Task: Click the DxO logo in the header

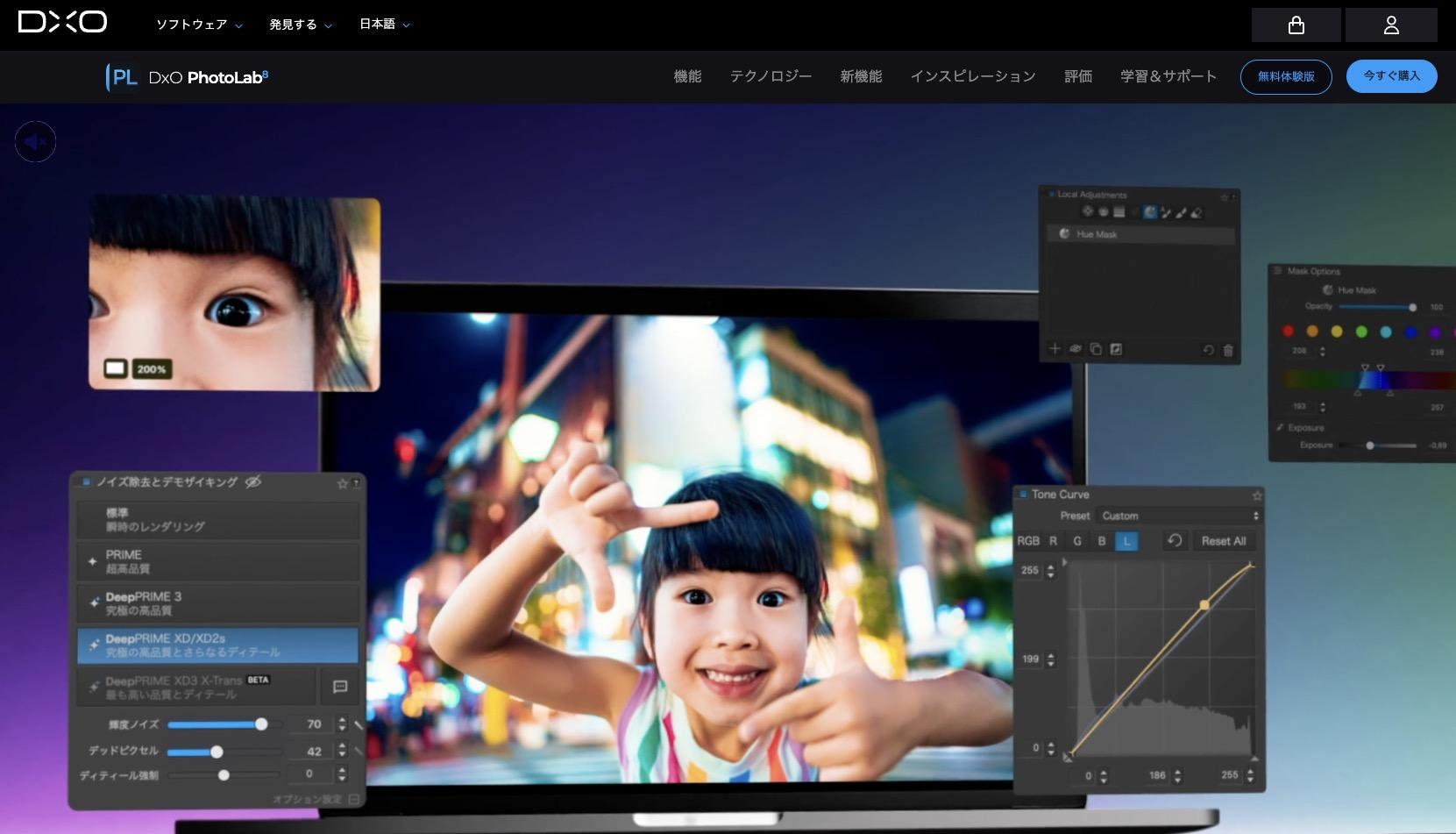Action: [x=62, y=22]
